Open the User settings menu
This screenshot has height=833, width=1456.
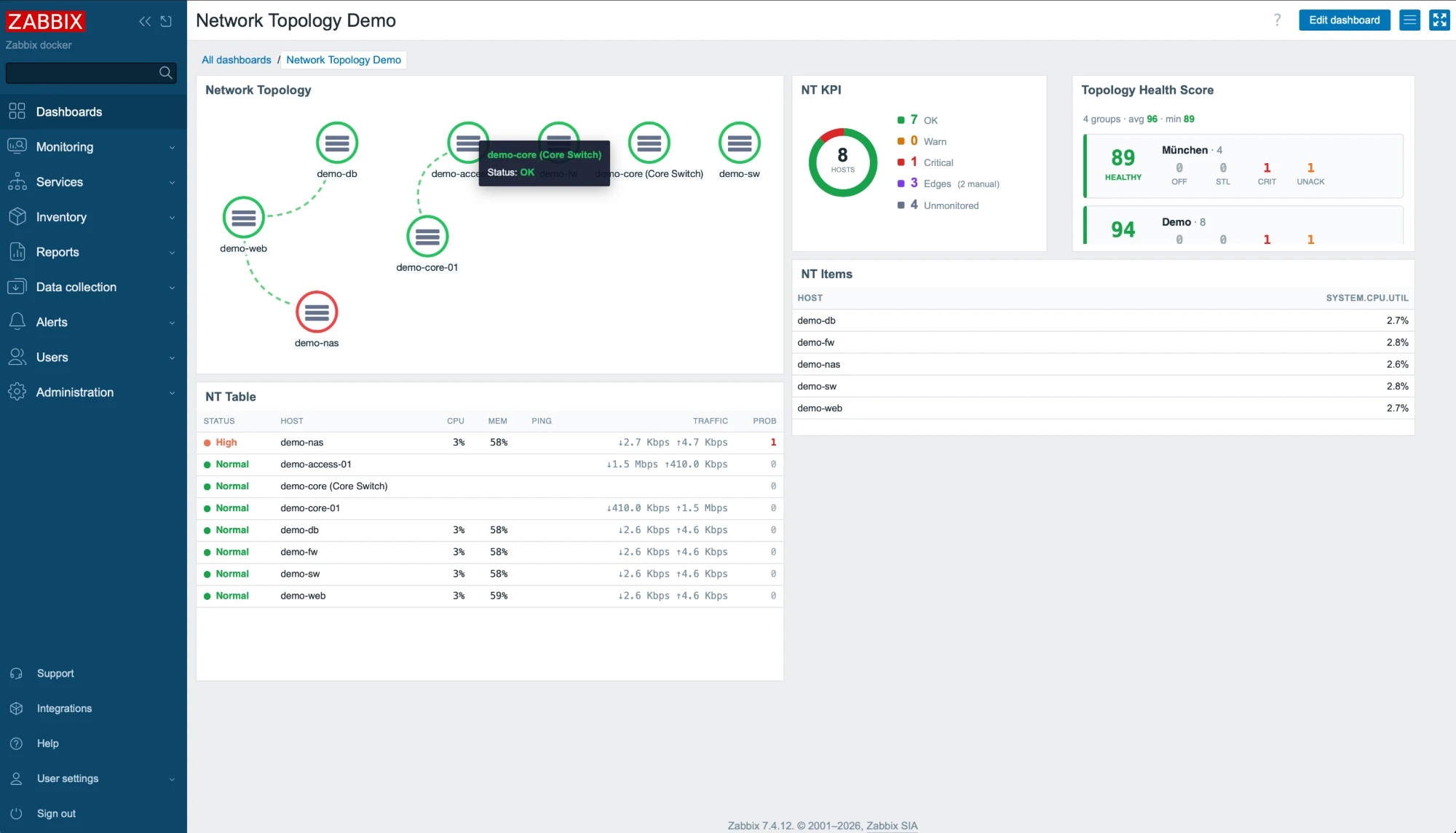[93, 778]
